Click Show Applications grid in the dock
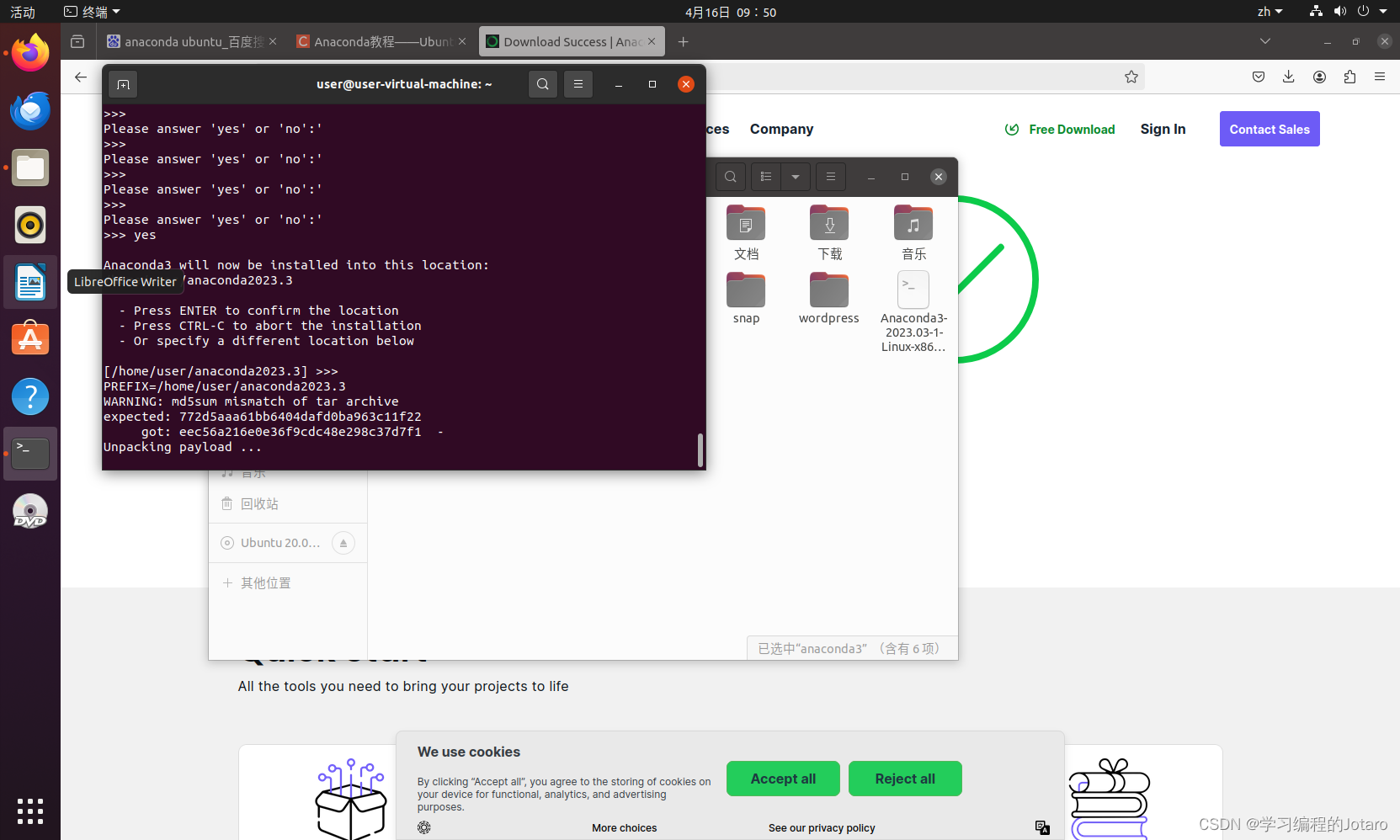The image size is (1400, 840). (29, 811)
